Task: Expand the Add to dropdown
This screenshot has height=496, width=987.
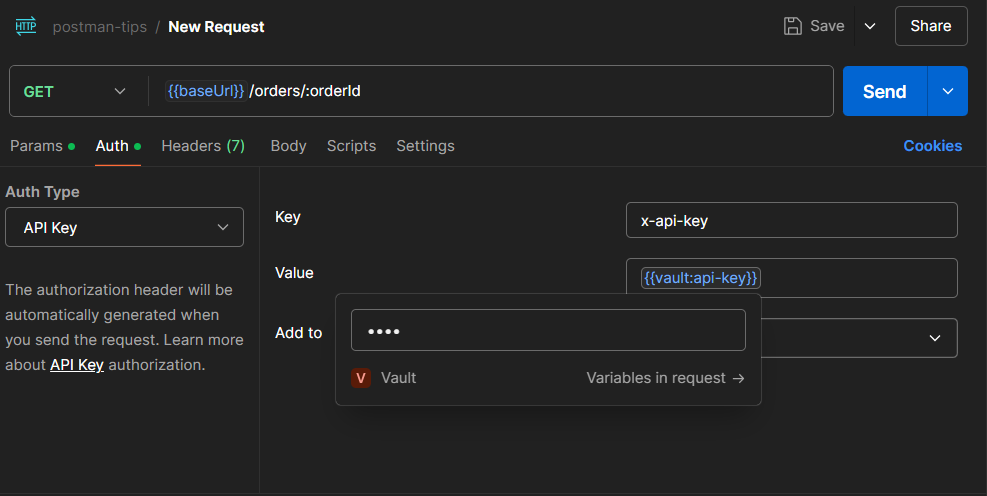Action: [x=934, y=338]
